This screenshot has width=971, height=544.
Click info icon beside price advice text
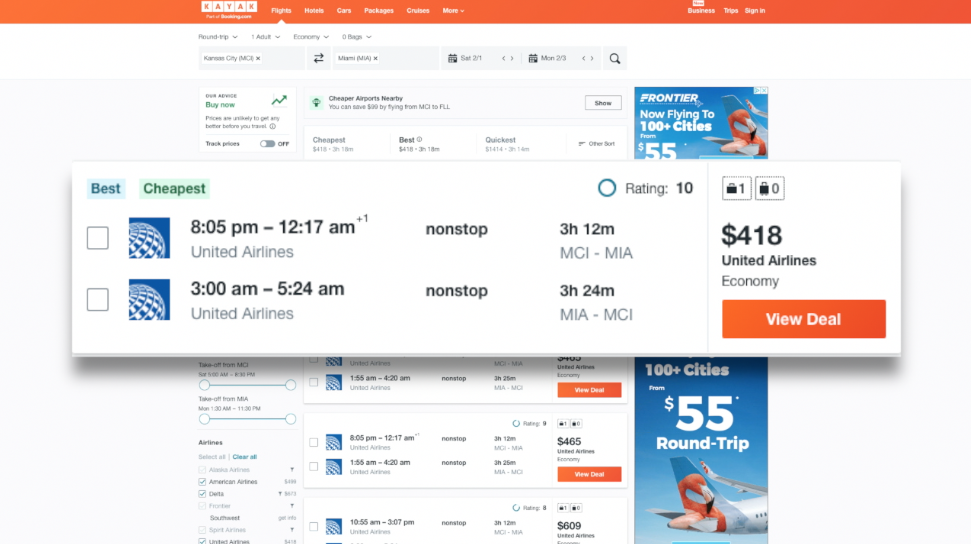click(x=272, y=126)
